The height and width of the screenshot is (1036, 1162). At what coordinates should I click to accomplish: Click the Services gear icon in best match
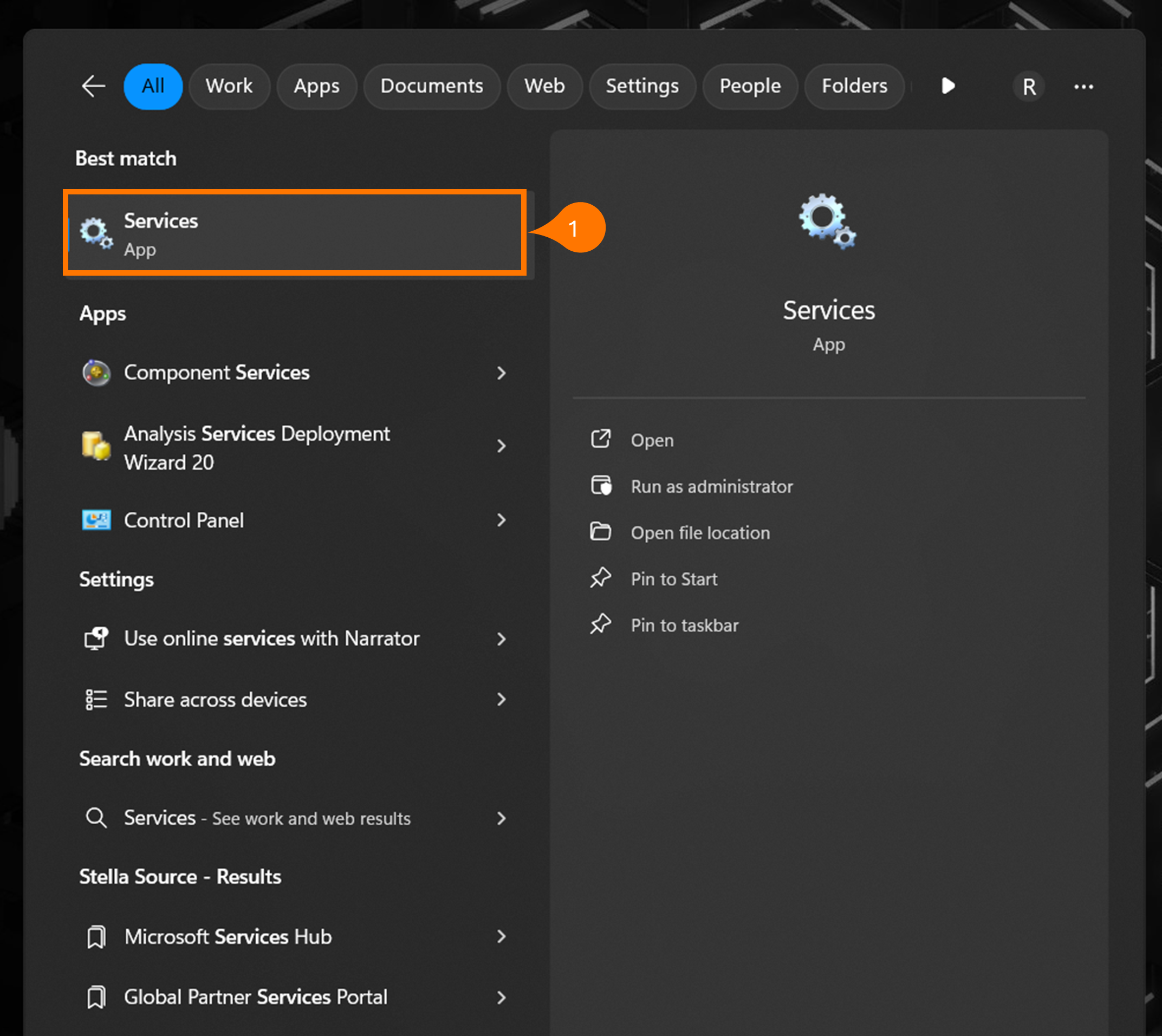coord(96,233)
